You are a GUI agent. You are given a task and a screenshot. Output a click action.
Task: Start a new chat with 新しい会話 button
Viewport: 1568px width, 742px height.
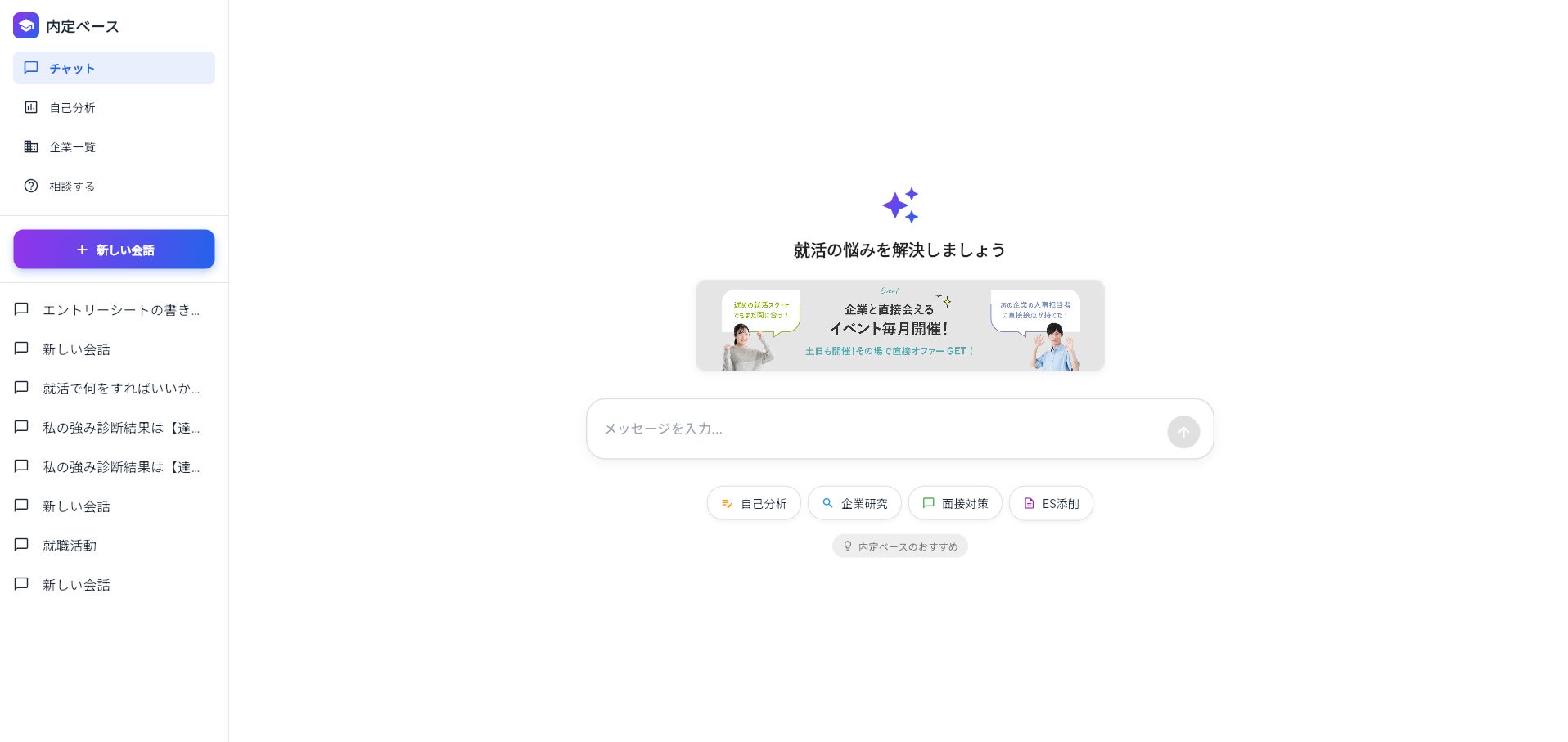click(x=114, y=250)
